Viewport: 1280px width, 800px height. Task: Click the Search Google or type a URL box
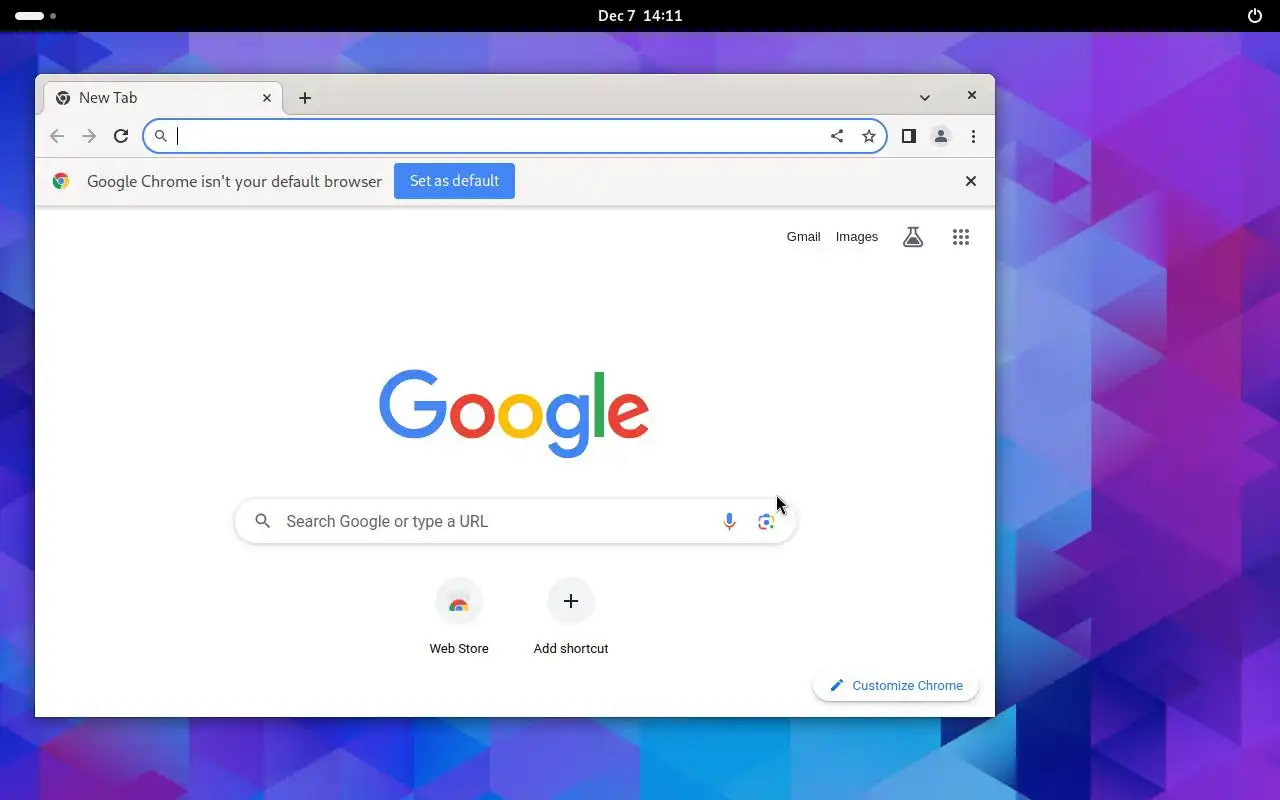click(515, 521)
